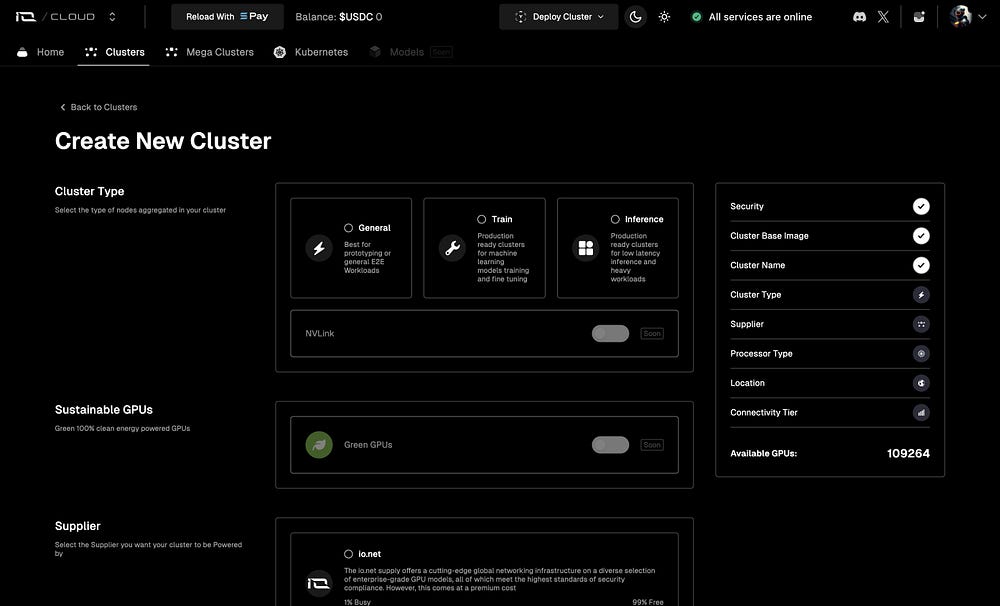Click the Home cloud icon

coord(22,52)
